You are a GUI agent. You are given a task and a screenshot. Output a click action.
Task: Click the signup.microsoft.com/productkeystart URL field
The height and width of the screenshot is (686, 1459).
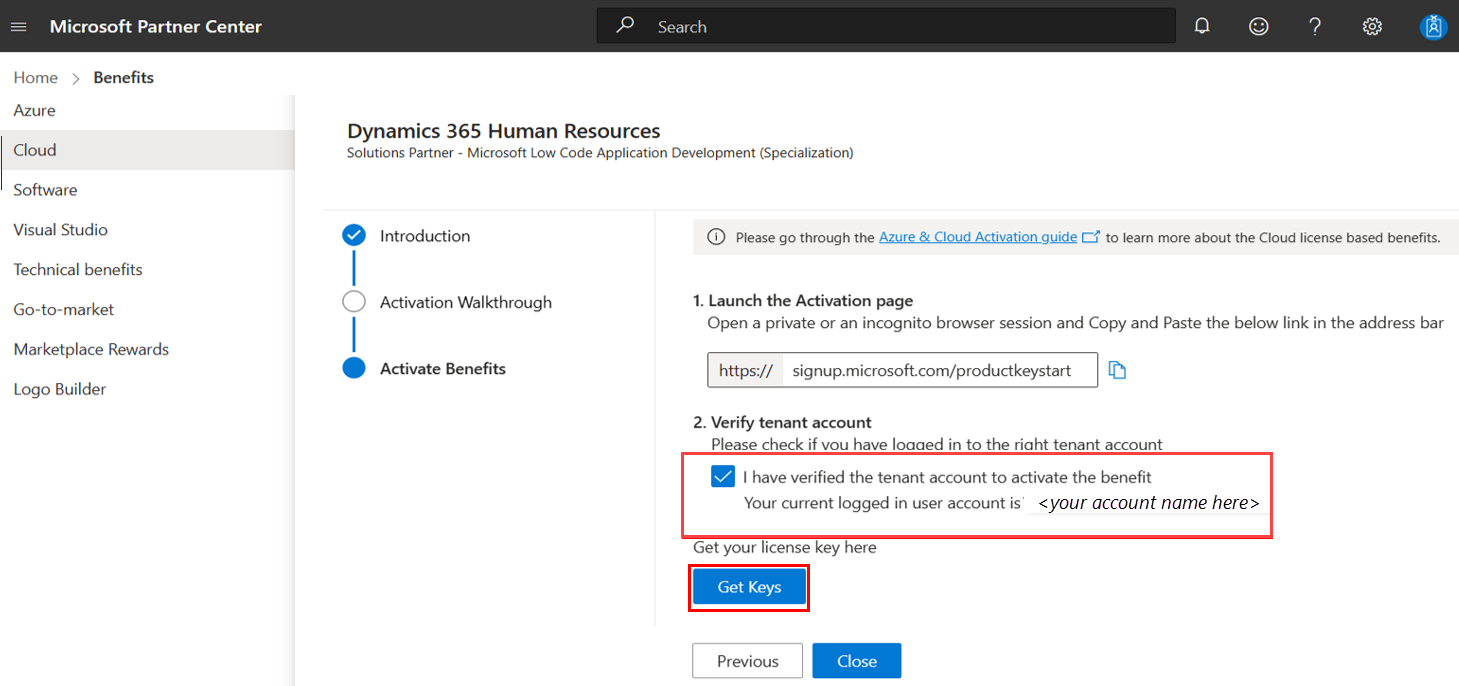(939, 370)
